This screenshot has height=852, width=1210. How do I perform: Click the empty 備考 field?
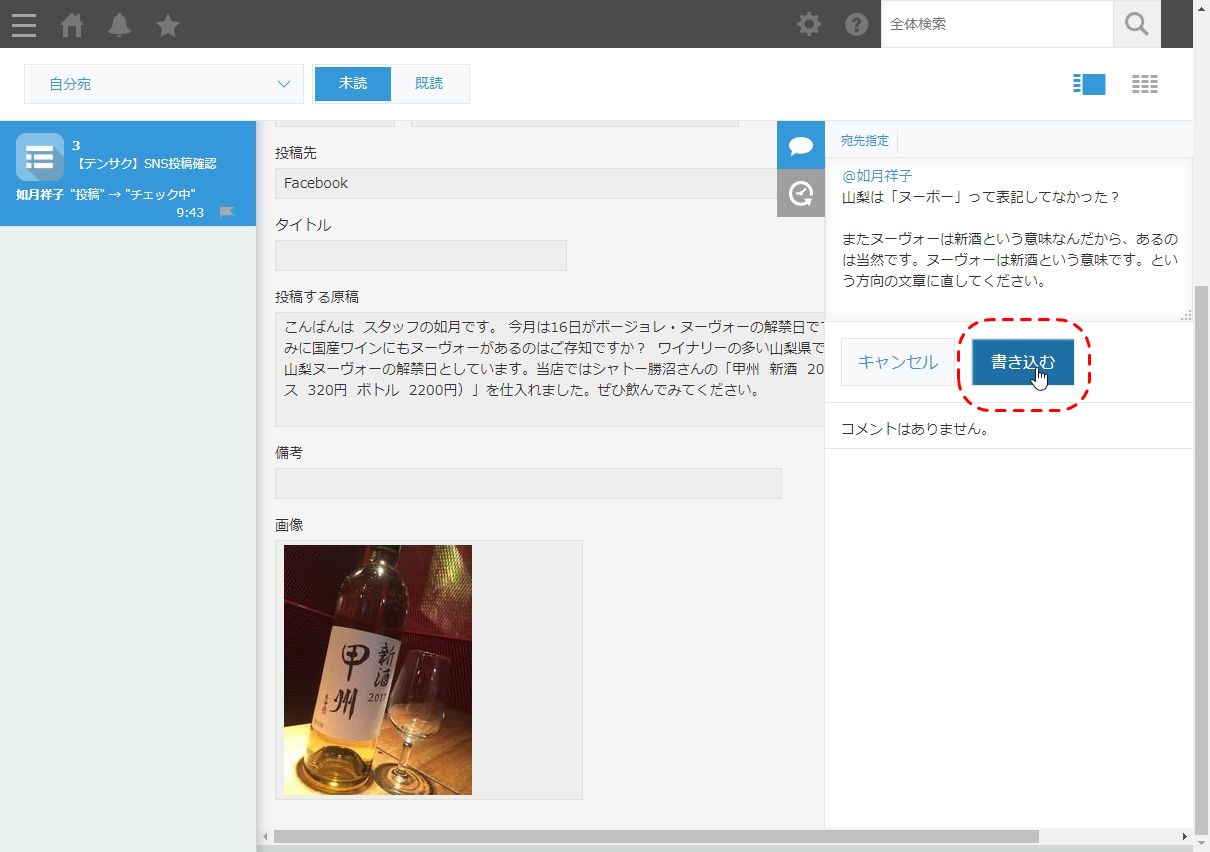tap(528, 483)
